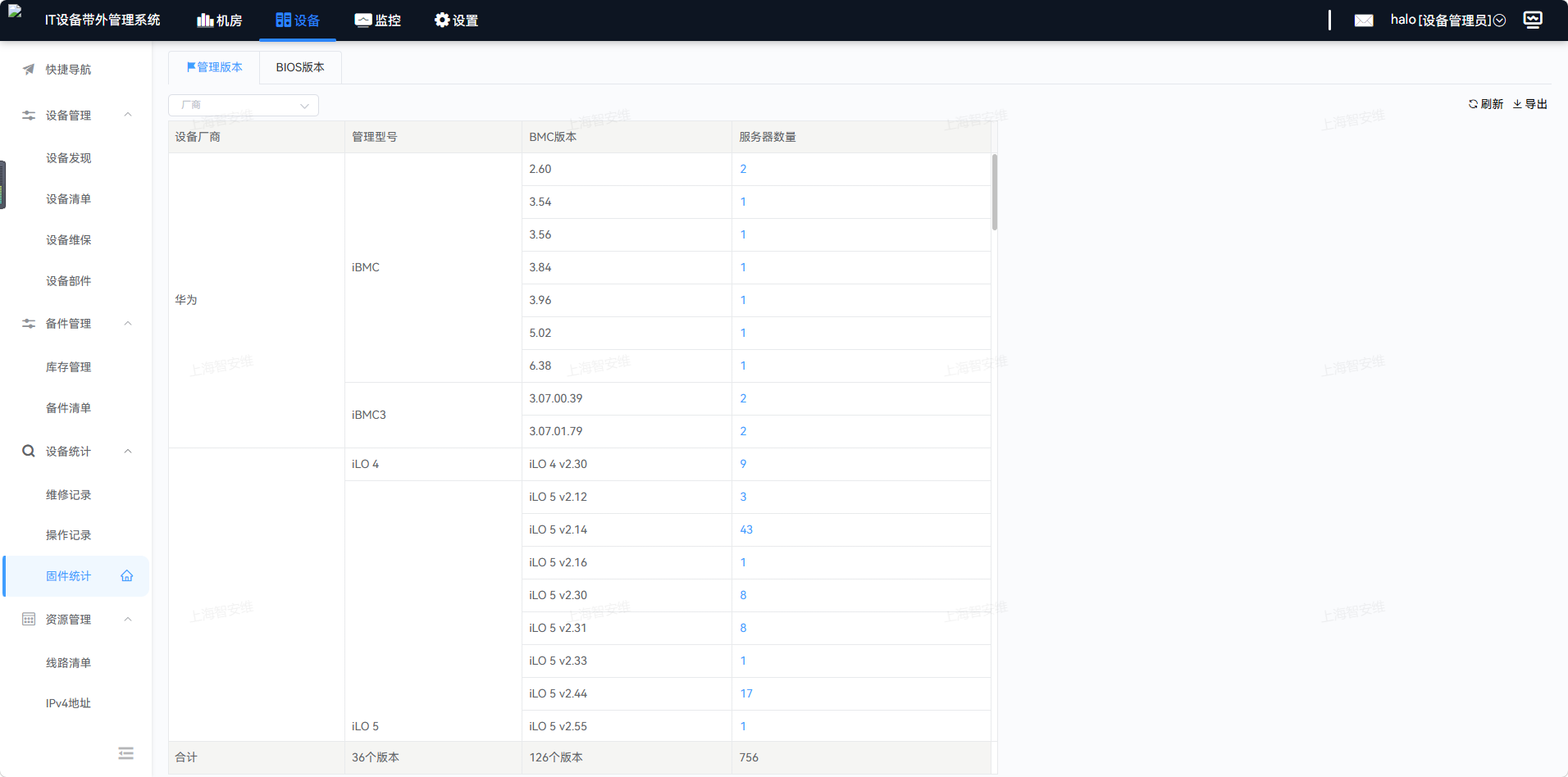Screen dimensions: 1568x777
Task: Collapse the 设备管理 sidebar group
Action: coord(128,116)
